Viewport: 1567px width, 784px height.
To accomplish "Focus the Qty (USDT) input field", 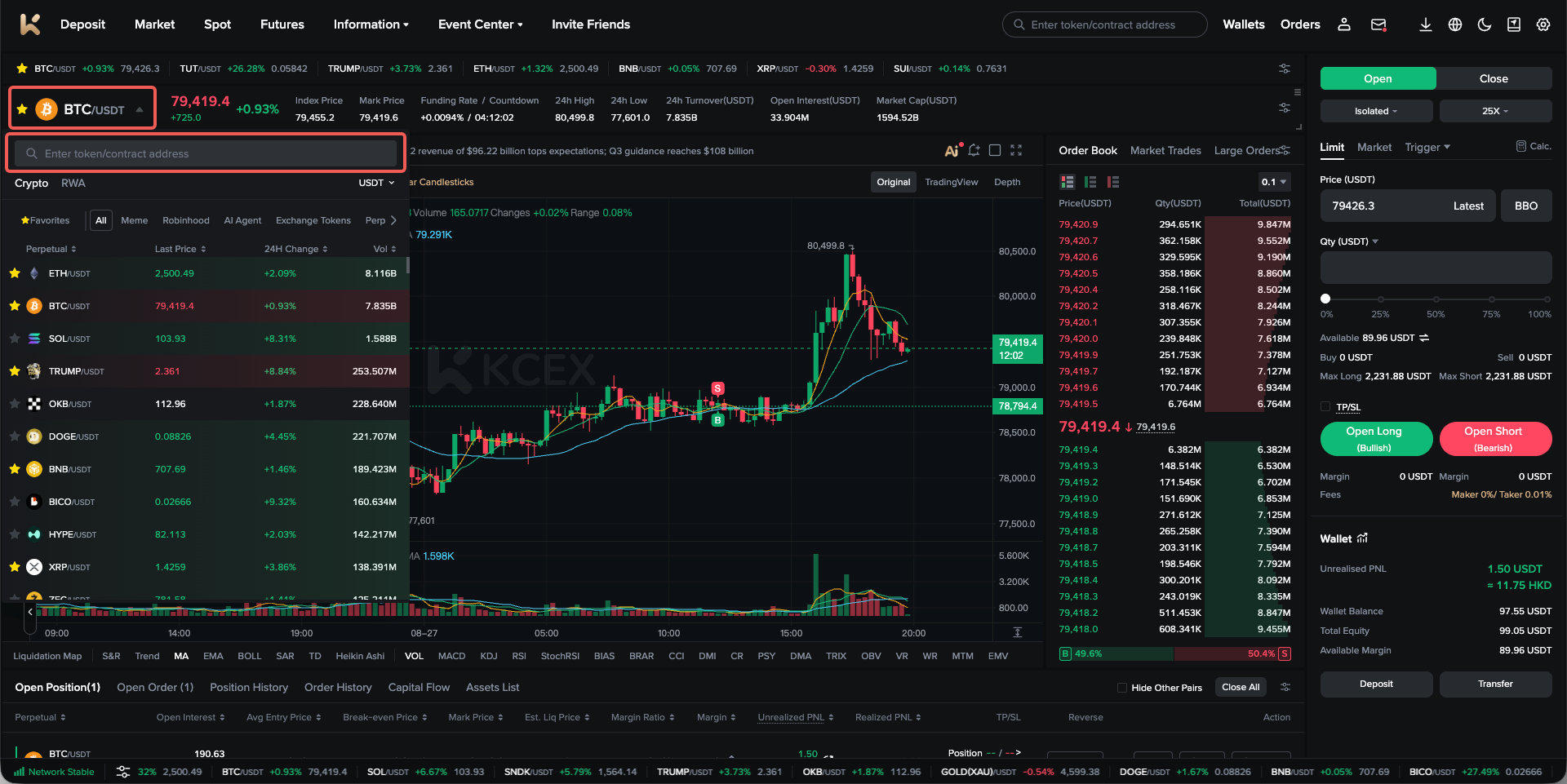I will pyautogui.click(x=1436, y=268).
